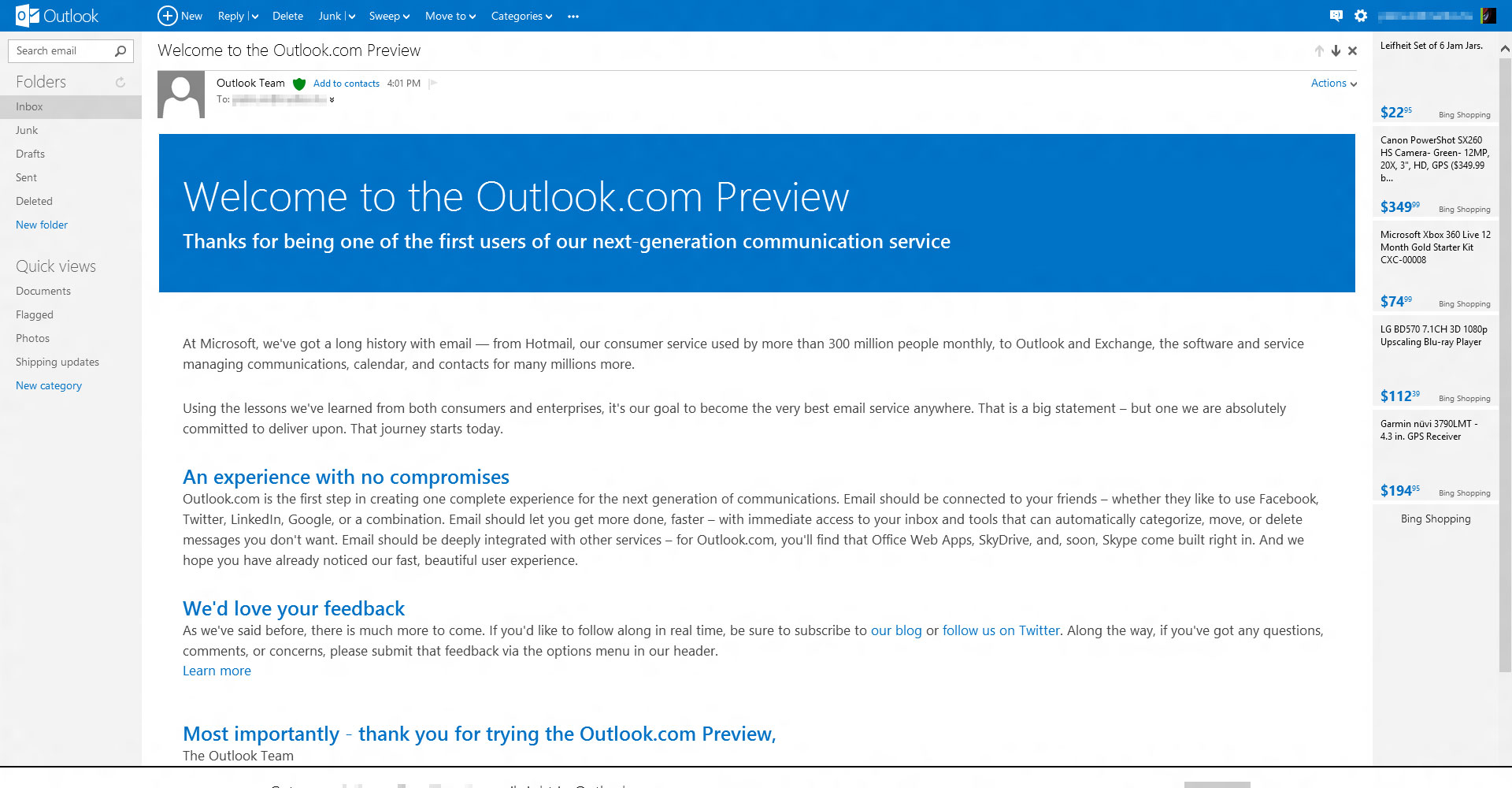This screenshot has width=1512, height=788.
Task: Open the settings gear menu
Action: click(x=1361, y=16)
